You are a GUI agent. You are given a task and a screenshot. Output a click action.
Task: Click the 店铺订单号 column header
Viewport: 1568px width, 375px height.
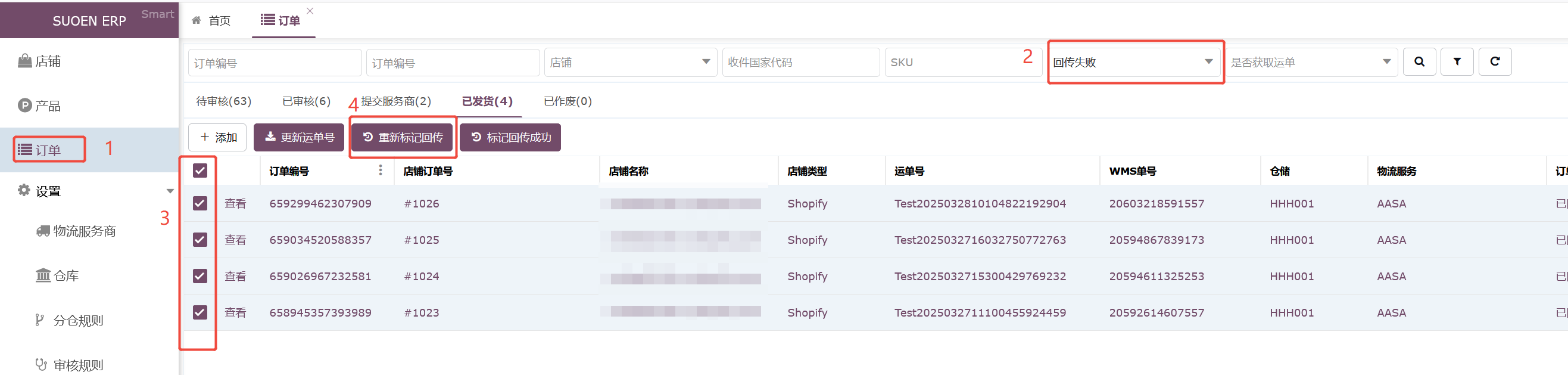428,171
